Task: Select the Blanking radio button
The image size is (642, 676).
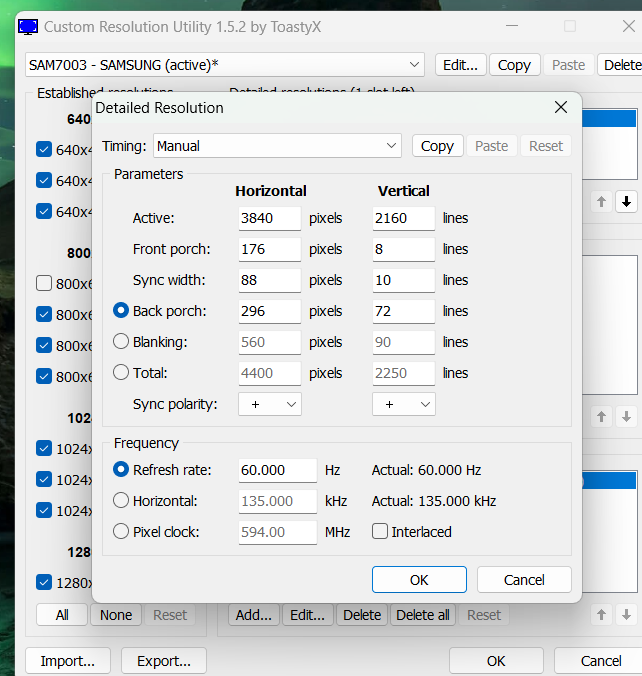Action: pos(122,342)
